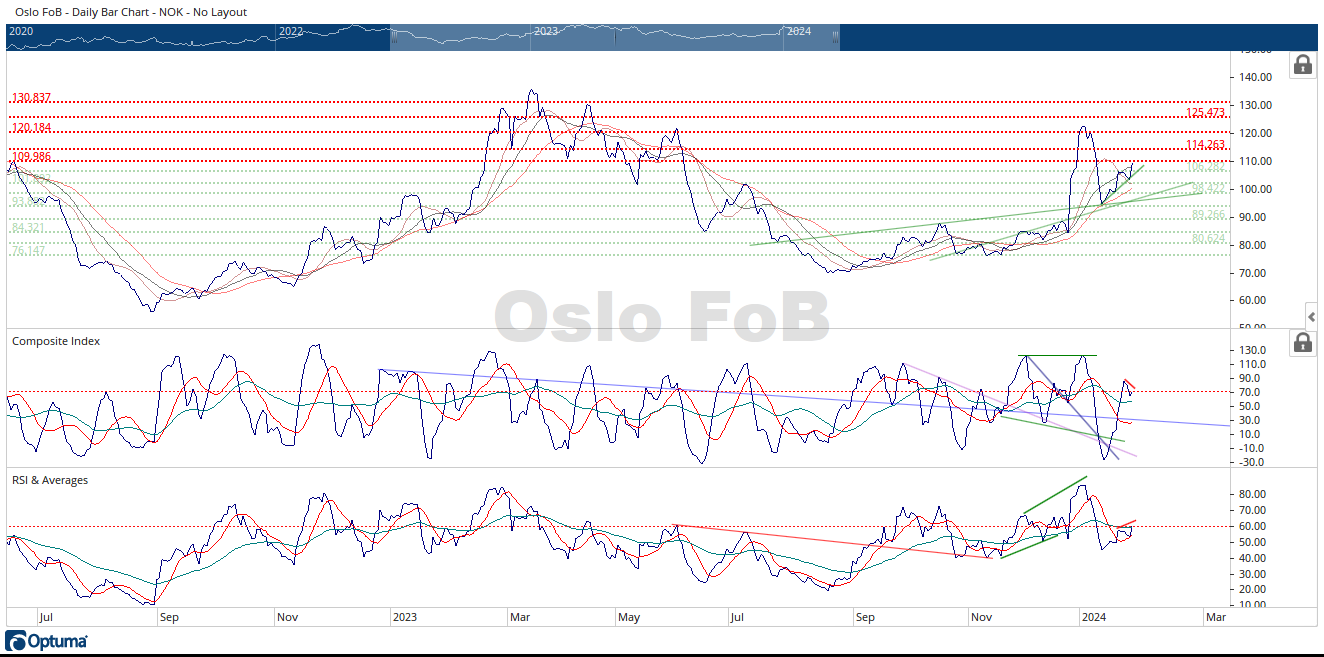Click the 80.624 support level label

[x=1209, y=238]
